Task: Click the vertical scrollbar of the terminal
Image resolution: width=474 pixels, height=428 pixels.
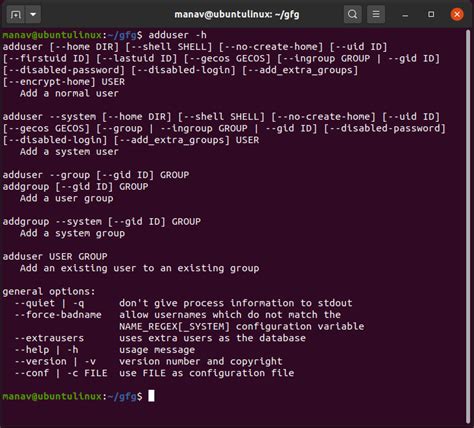Action: coord(468,227)
